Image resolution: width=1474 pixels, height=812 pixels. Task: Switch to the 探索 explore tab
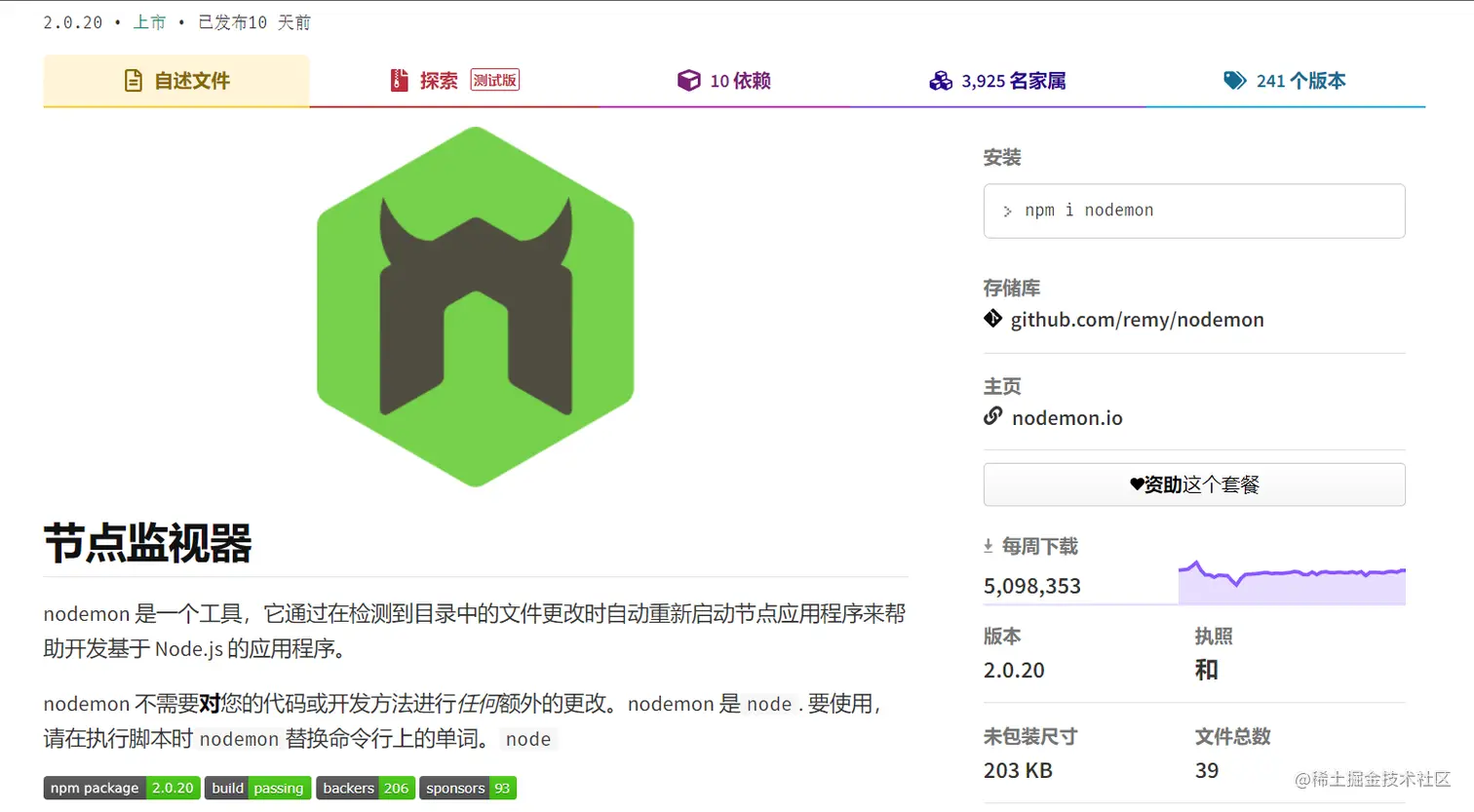coord(453,81)
